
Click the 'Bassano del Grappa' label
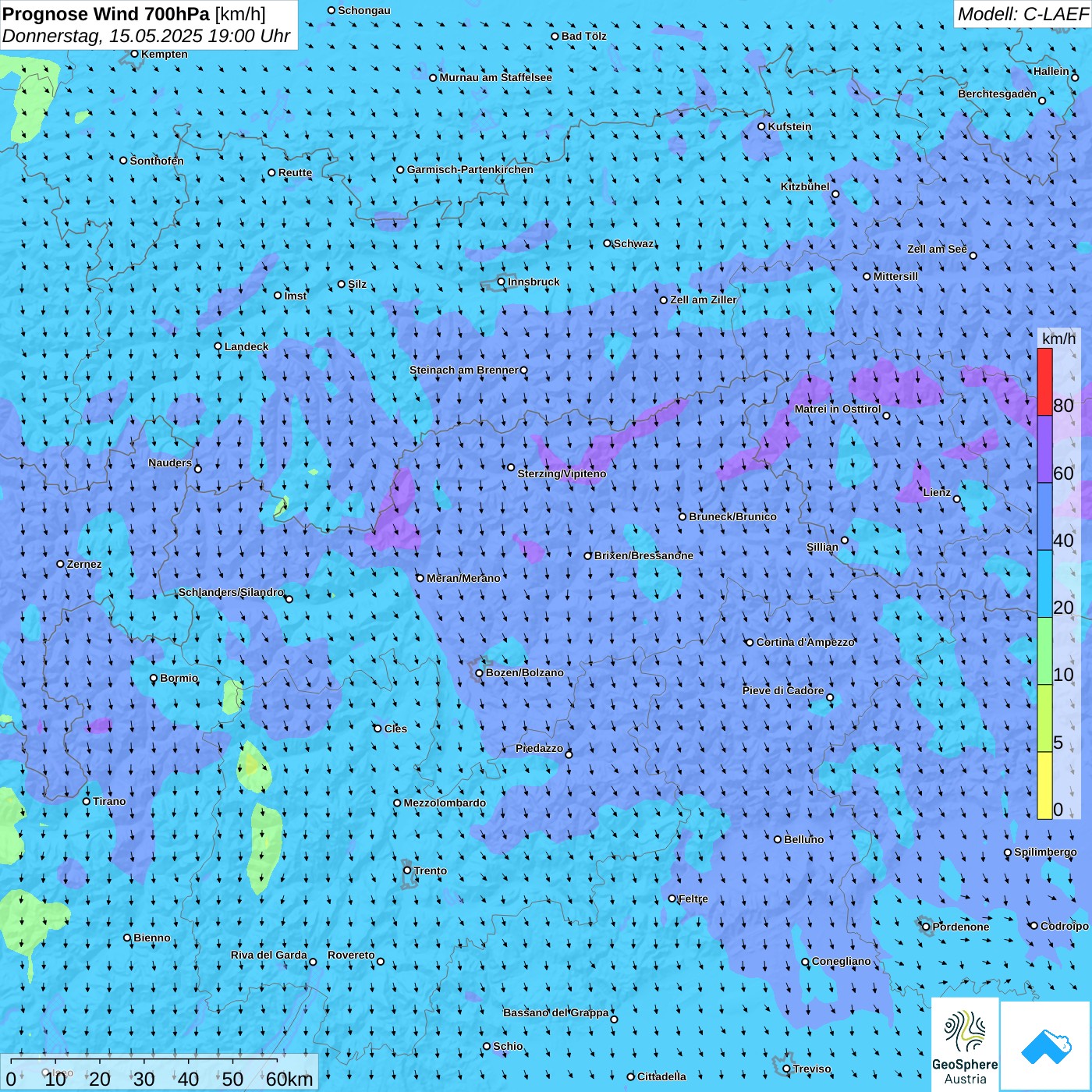pos(556,1012)
